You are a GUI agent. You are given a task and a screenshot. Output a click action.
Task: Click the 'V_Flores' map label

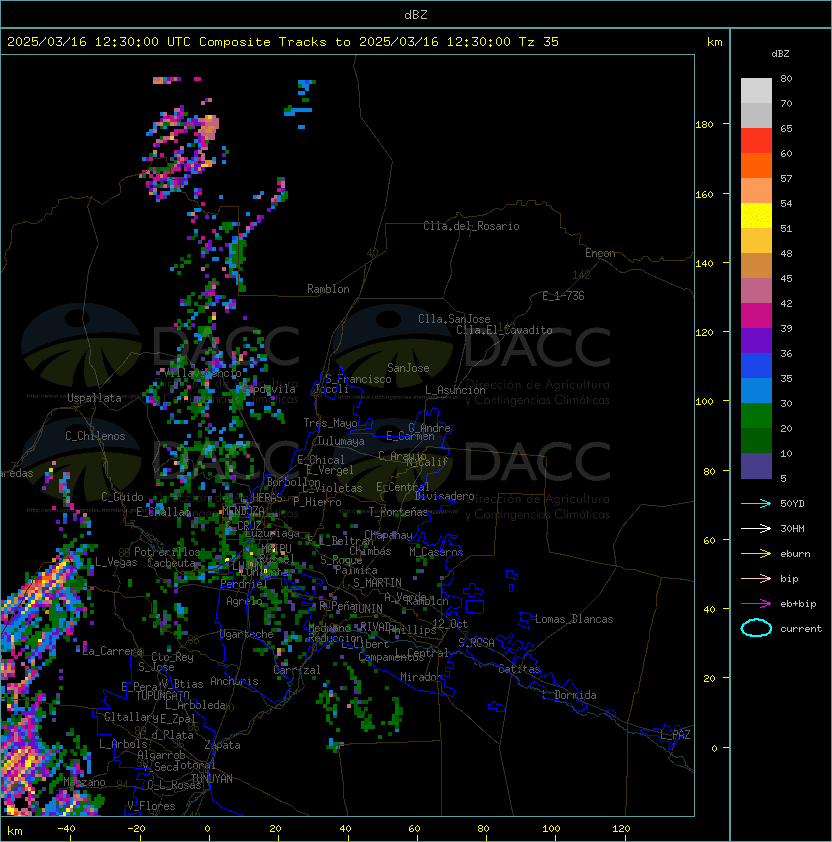(151, 806)
